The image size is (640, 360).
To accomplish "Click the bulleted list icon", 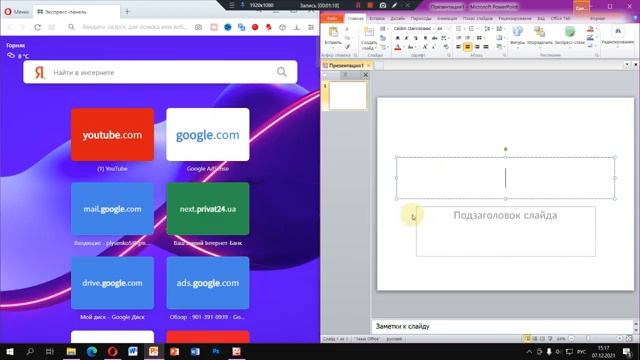I will 459,29.
